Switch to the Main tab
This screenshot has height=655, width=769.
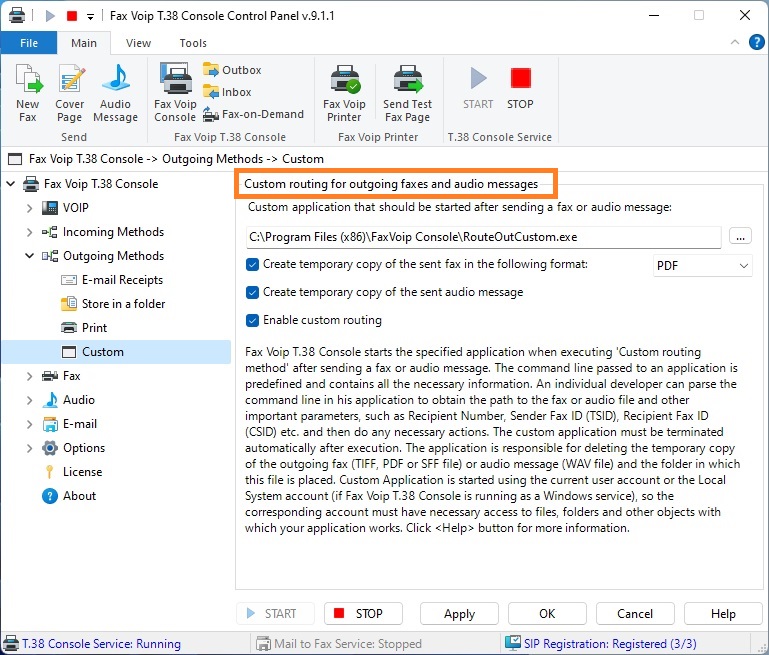[84, 43]
